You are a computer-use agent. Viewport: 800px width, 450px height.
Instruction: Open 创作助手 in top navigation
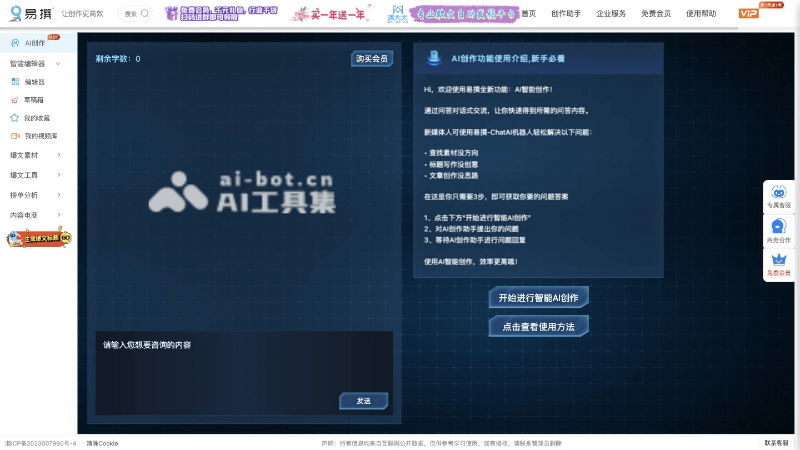click(x=566, y=14)
